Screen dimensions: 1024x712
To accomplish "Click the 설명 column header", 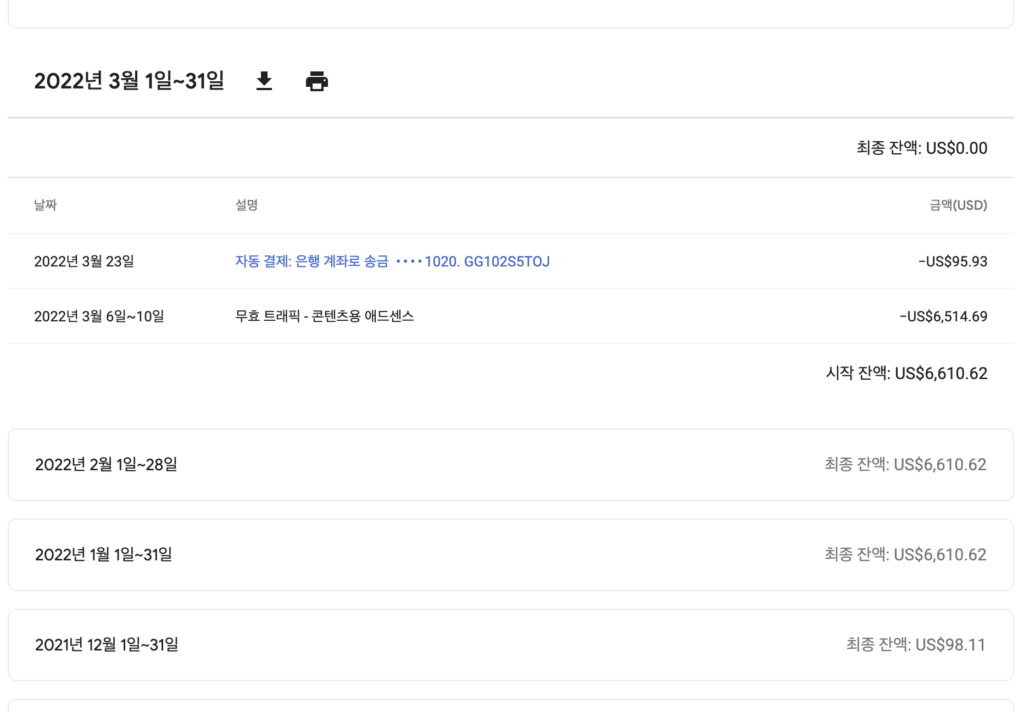I will pos(247,205).
